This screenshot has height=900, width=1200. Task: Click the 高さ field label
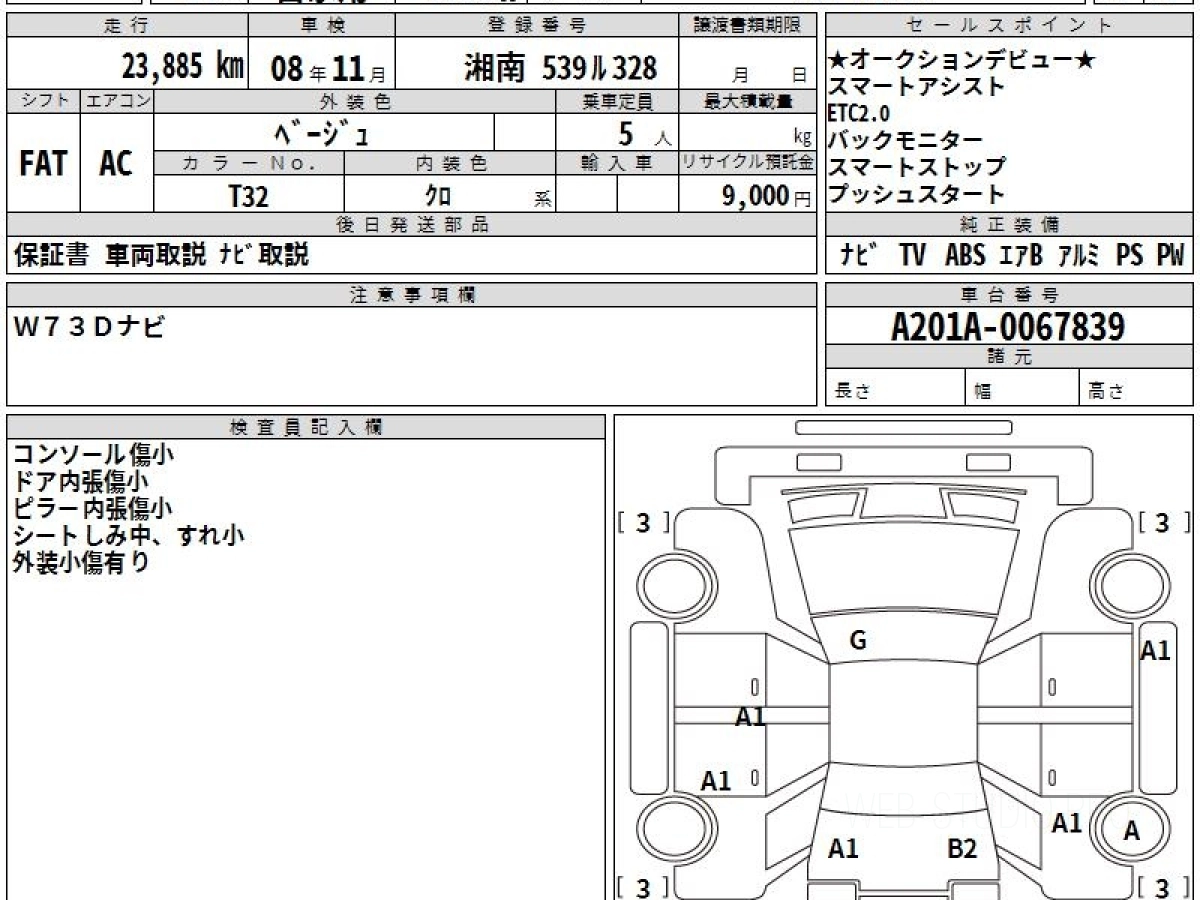point(1106,391)
